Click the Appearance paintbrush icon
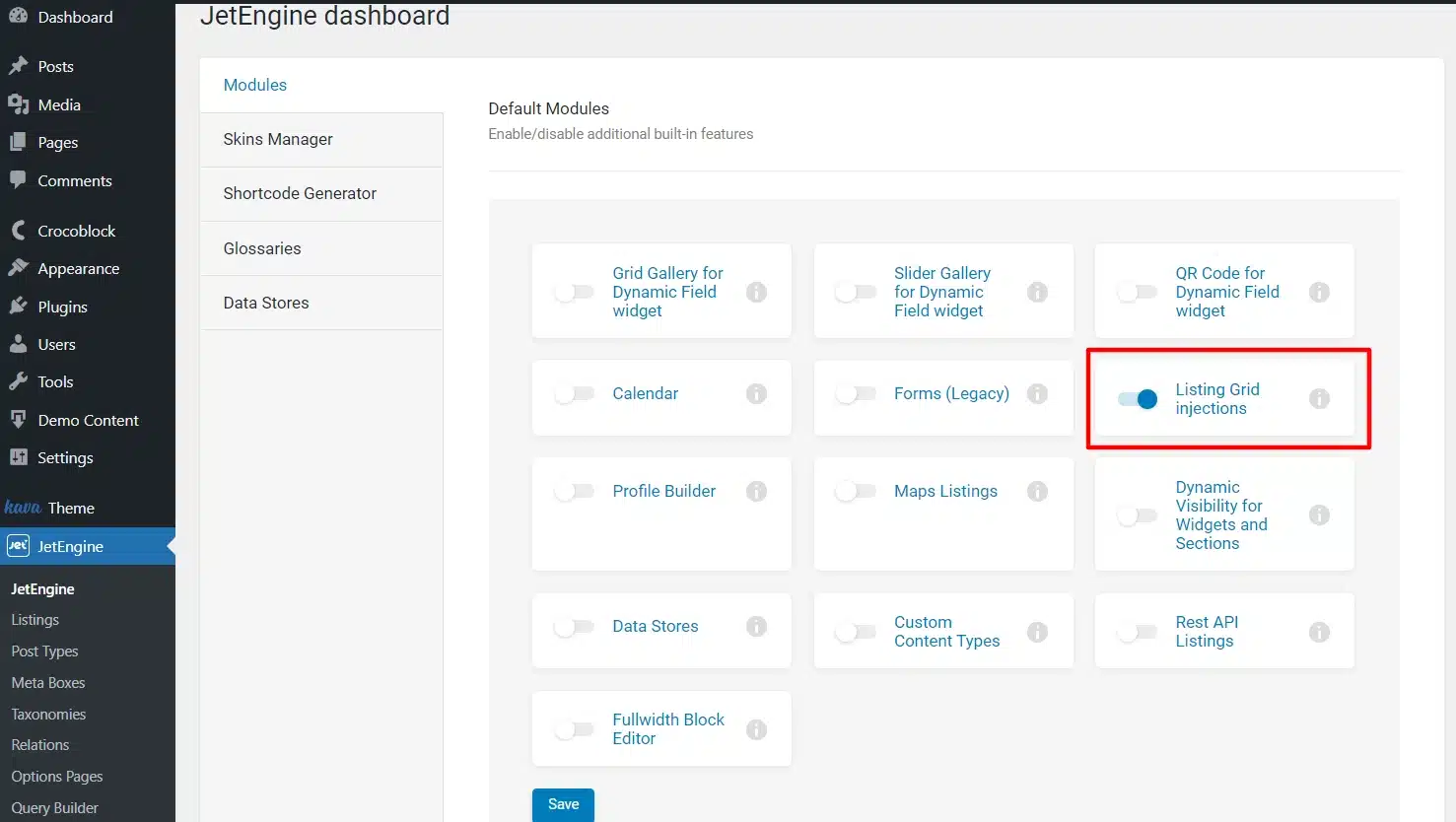This screenshot has width=1456, height=822. click(x=18, y=268)
